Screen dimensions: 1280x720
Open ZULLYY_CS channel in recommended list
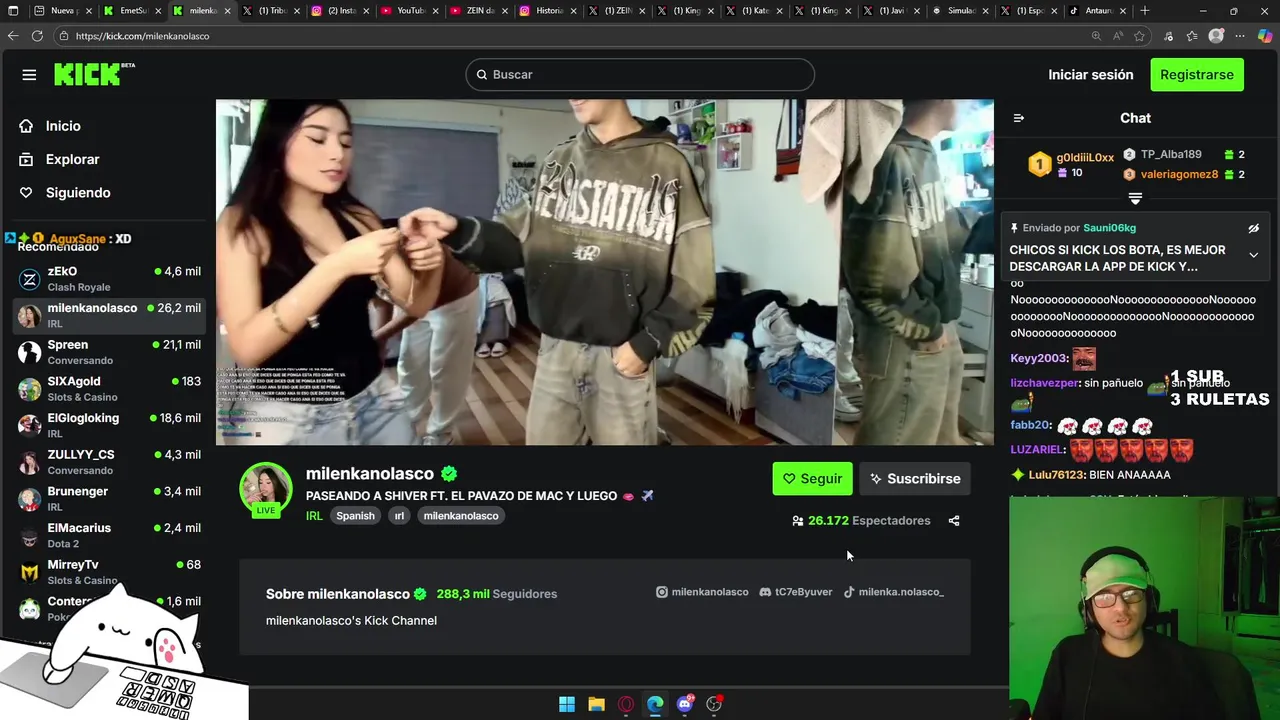110,462
